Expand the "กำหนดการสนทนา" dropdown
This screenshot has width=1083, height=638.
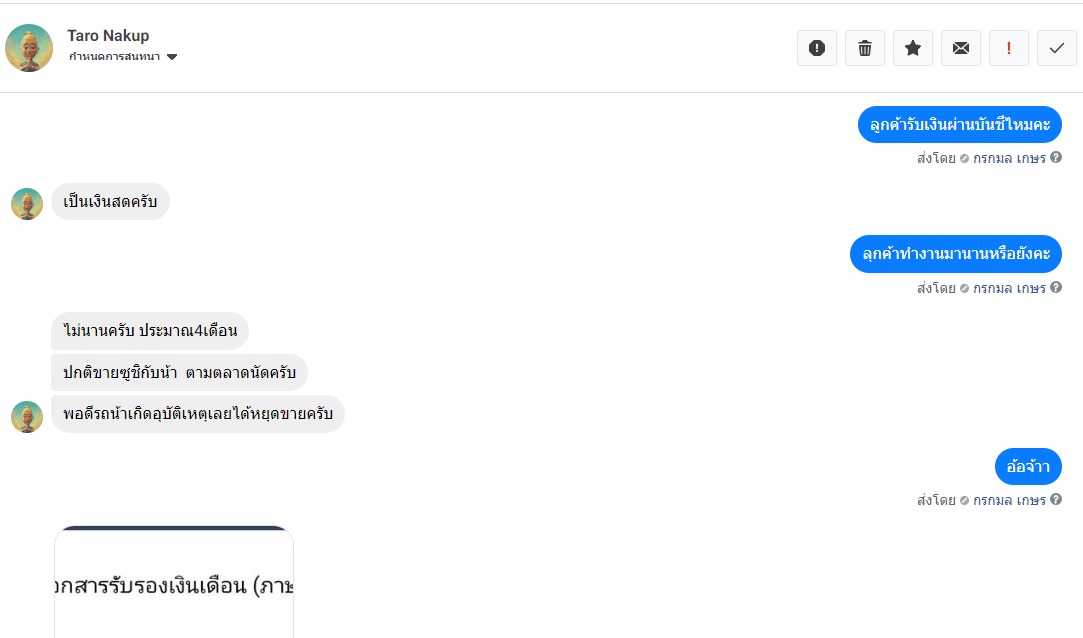pos(115,57)
